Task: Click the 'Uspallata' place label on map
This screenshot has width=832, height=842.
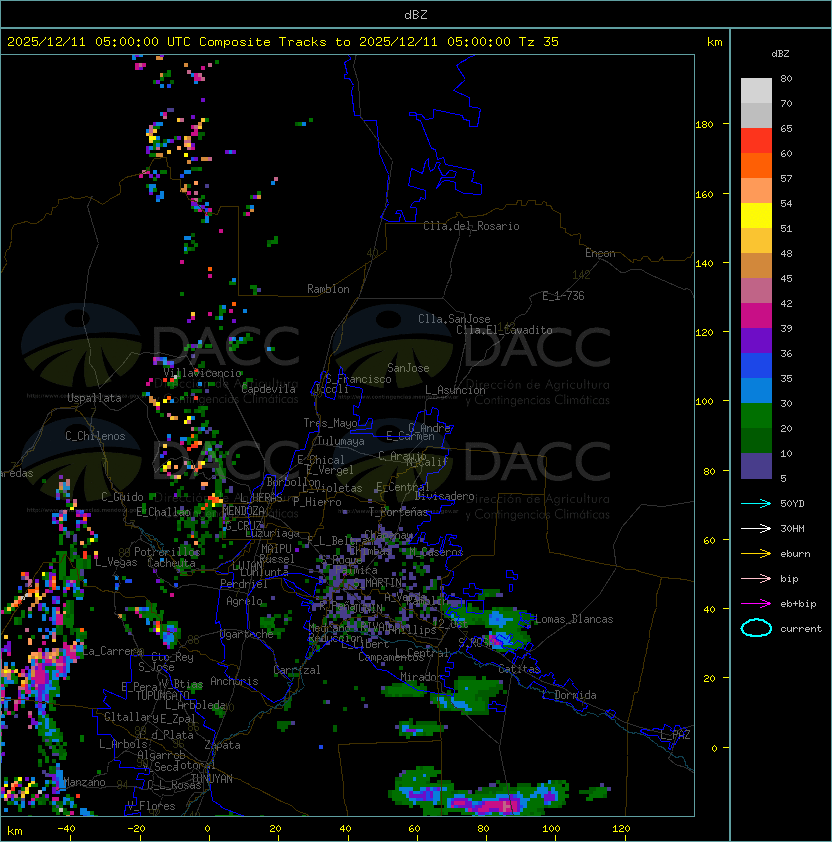Action: click(95, 398)
